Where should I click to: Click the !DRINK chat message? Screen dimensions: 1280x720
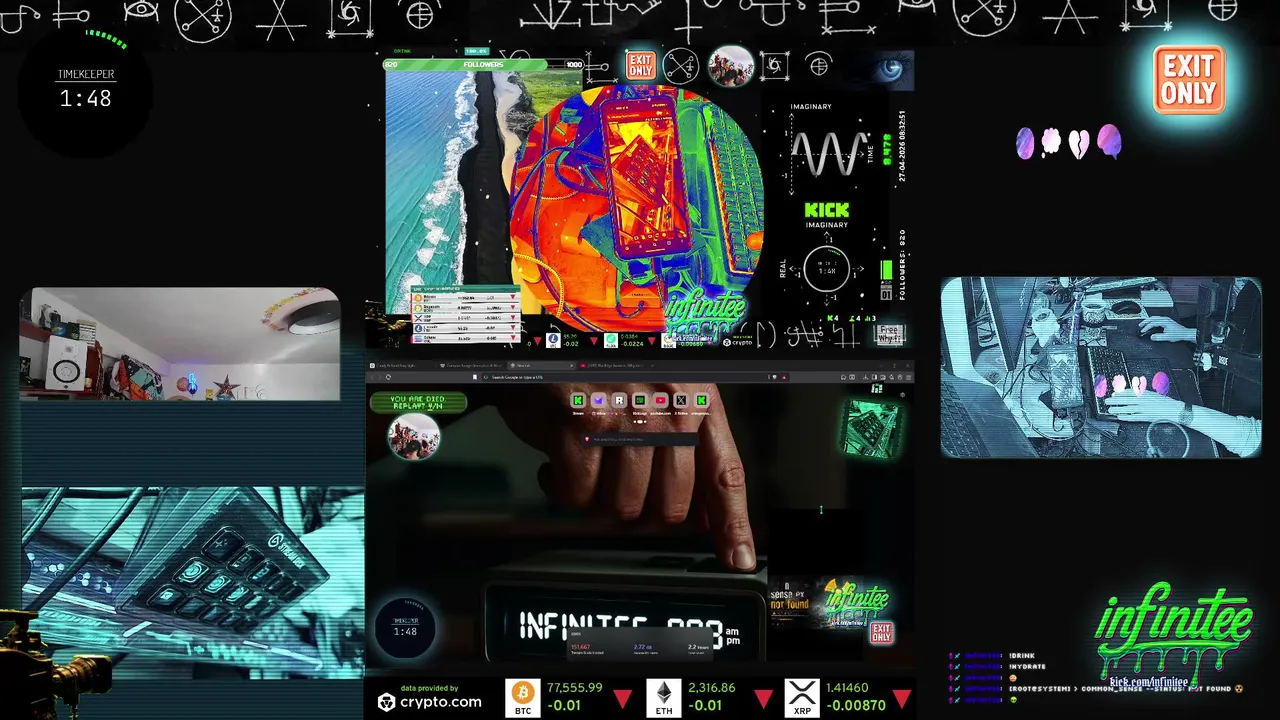pyautogui.click(x=1023, y=656)
